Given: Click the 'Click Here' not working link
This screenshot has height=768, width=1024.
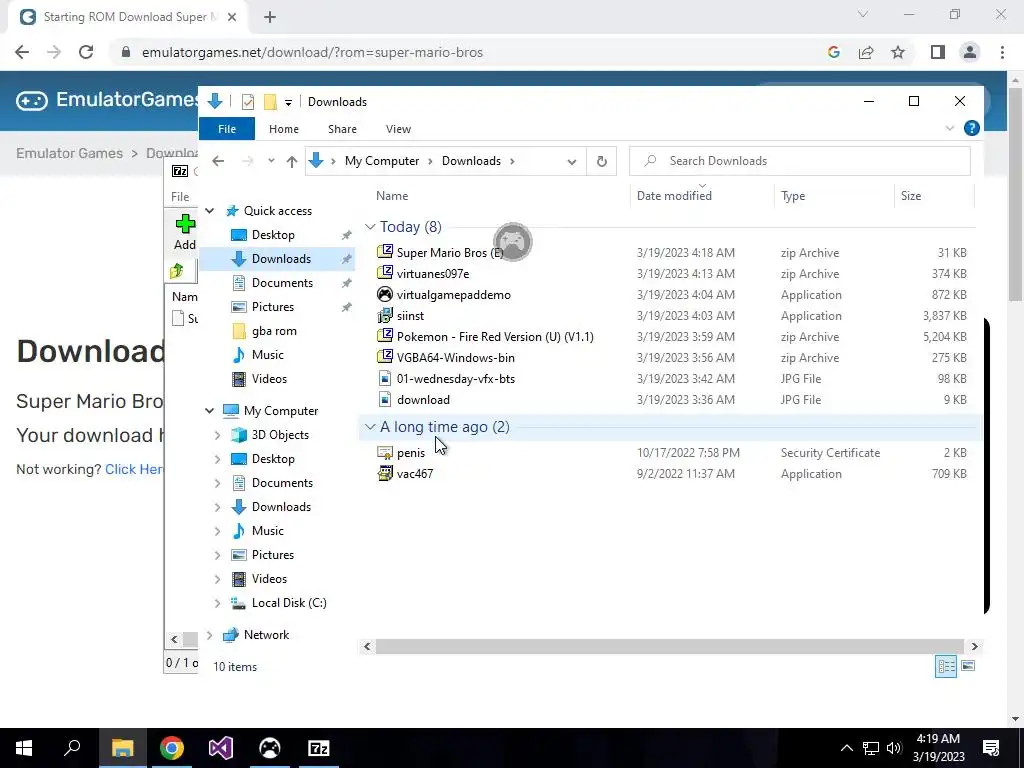Looking at the screenshot, I should pos(135,470).
